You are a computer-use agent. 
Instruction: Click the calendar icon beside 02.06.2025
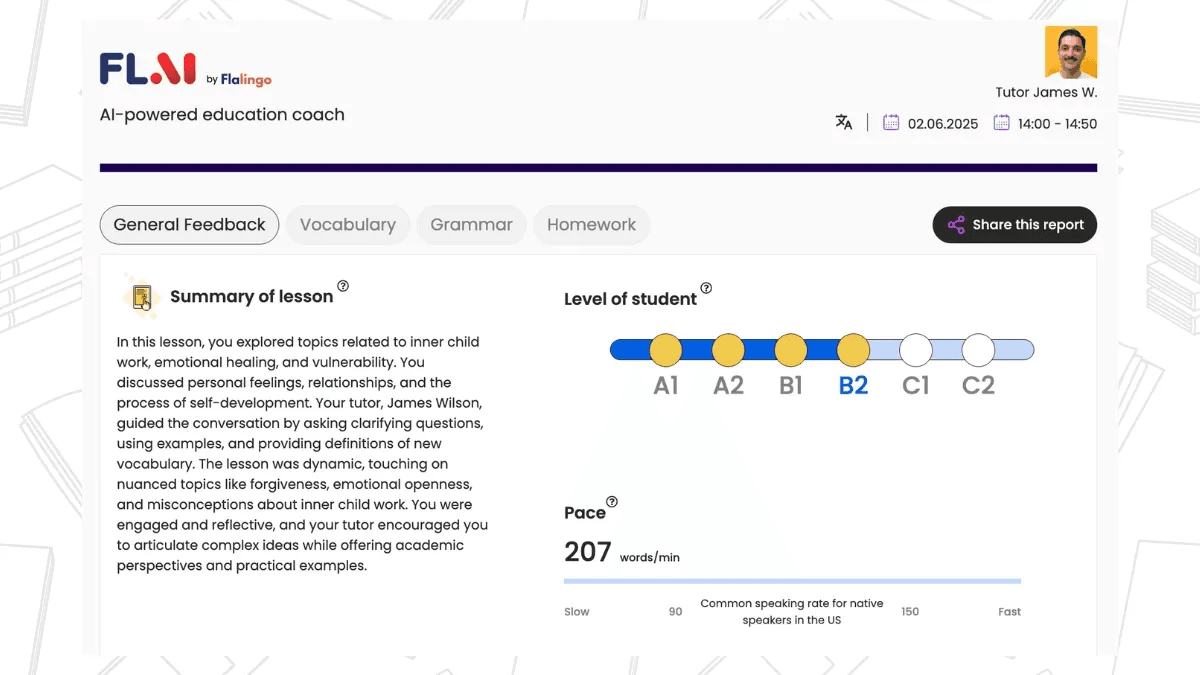pyautogui.click(x=891, y=123)
